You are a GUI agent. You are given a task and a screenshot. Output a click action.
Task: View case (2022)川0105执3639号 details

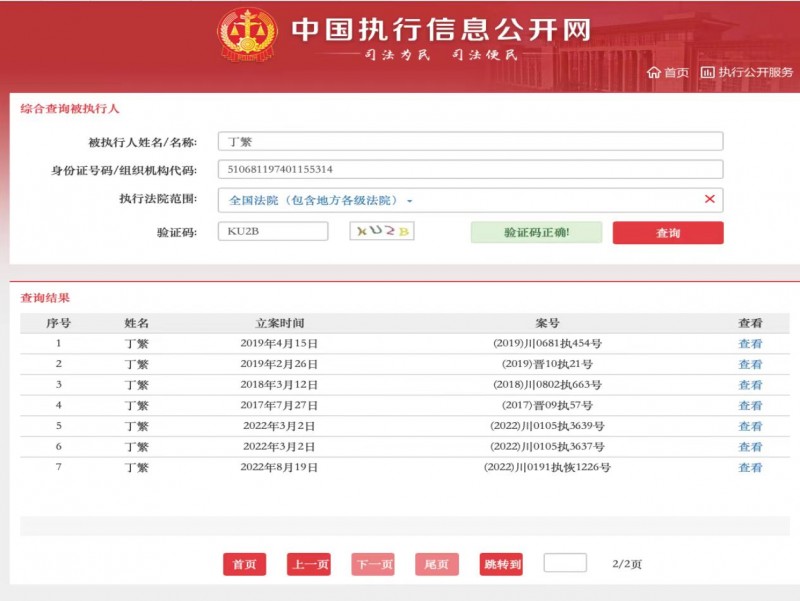[750, 426]
